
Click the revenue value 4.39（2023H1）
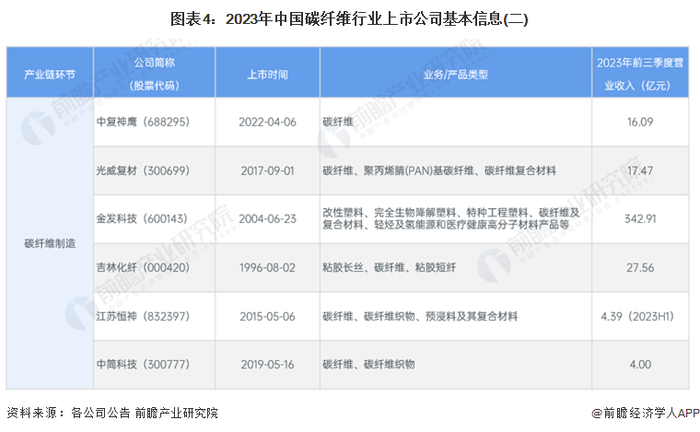(637, 316)
